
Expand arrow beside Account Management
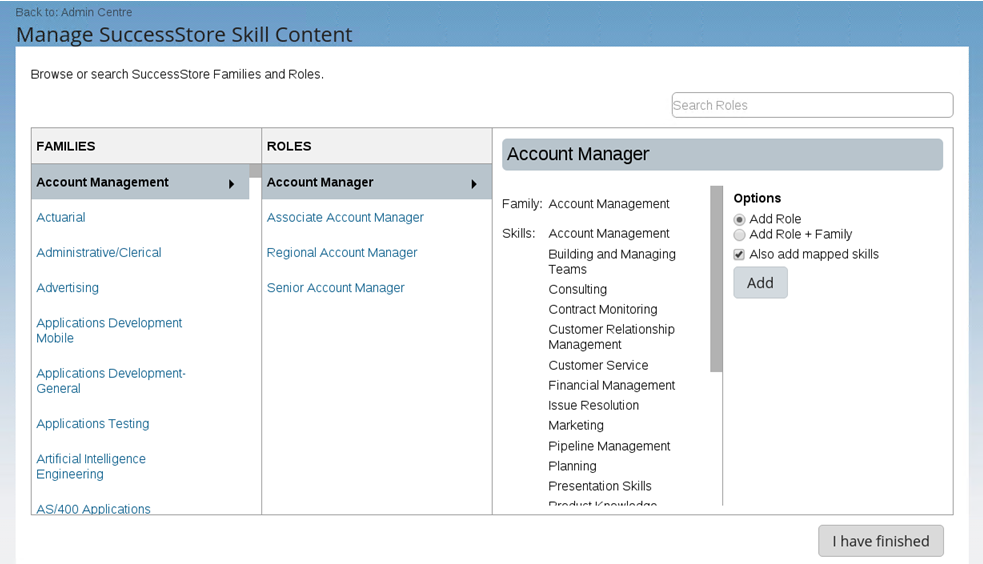tap(231, 184)
